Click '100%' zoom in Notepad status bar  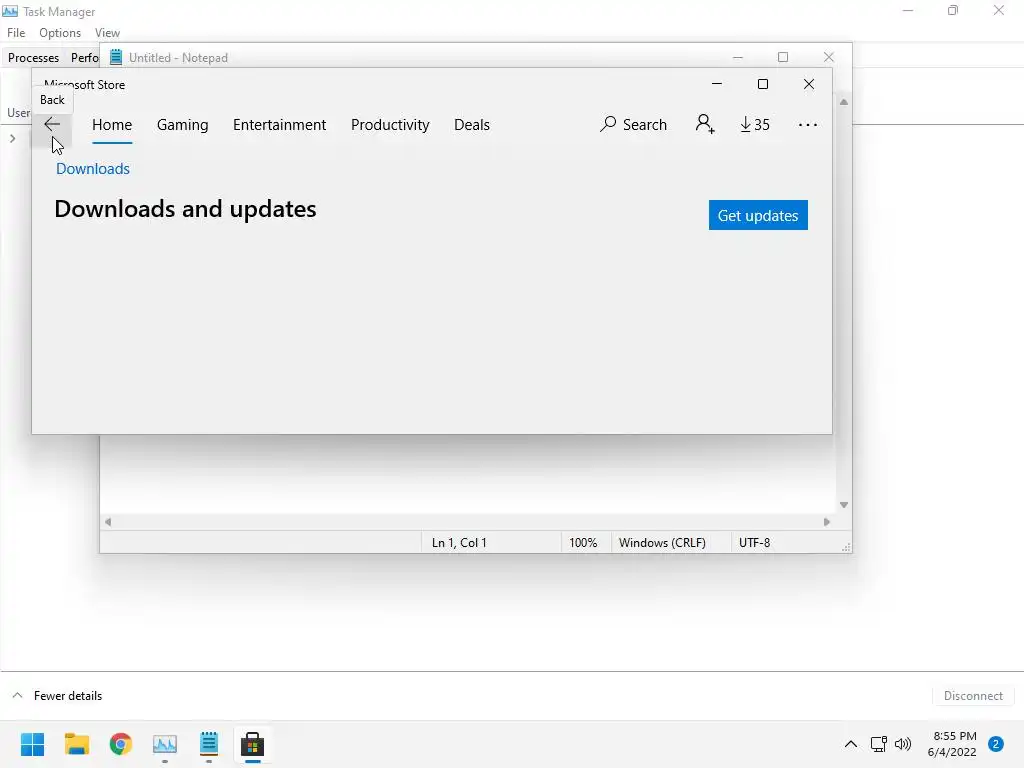click(x=583, y=543)
